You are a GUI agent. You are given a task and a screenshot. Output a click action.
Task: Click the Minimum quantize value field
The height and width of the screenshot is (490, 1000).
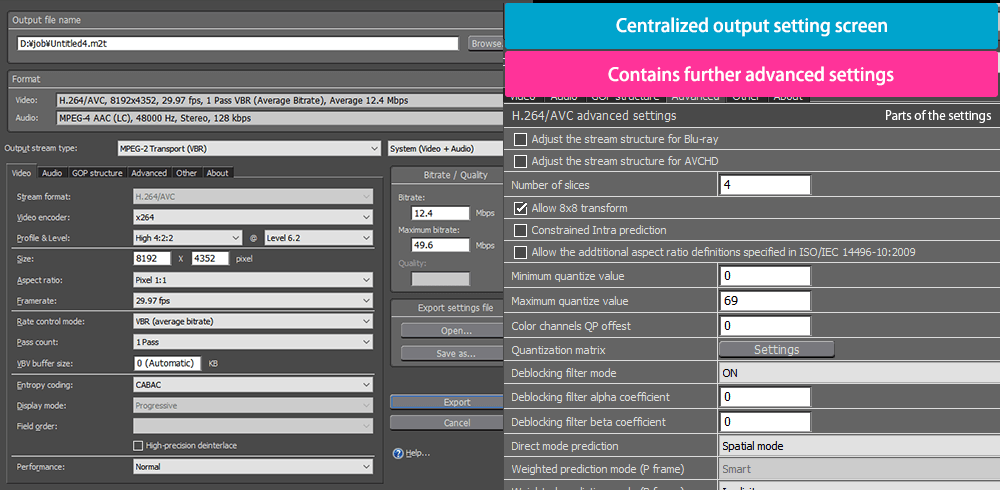tap(765, 276)
